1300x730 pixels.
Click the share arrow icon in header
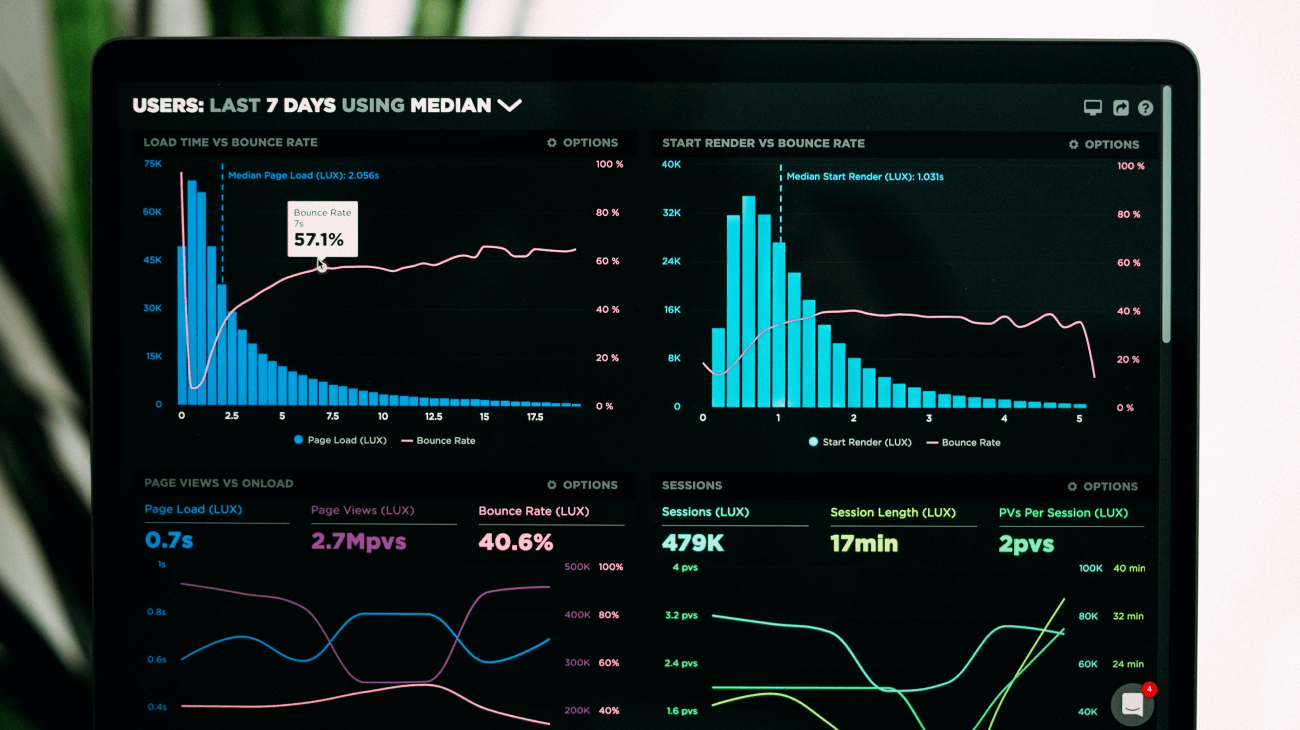click(1121, 108)
